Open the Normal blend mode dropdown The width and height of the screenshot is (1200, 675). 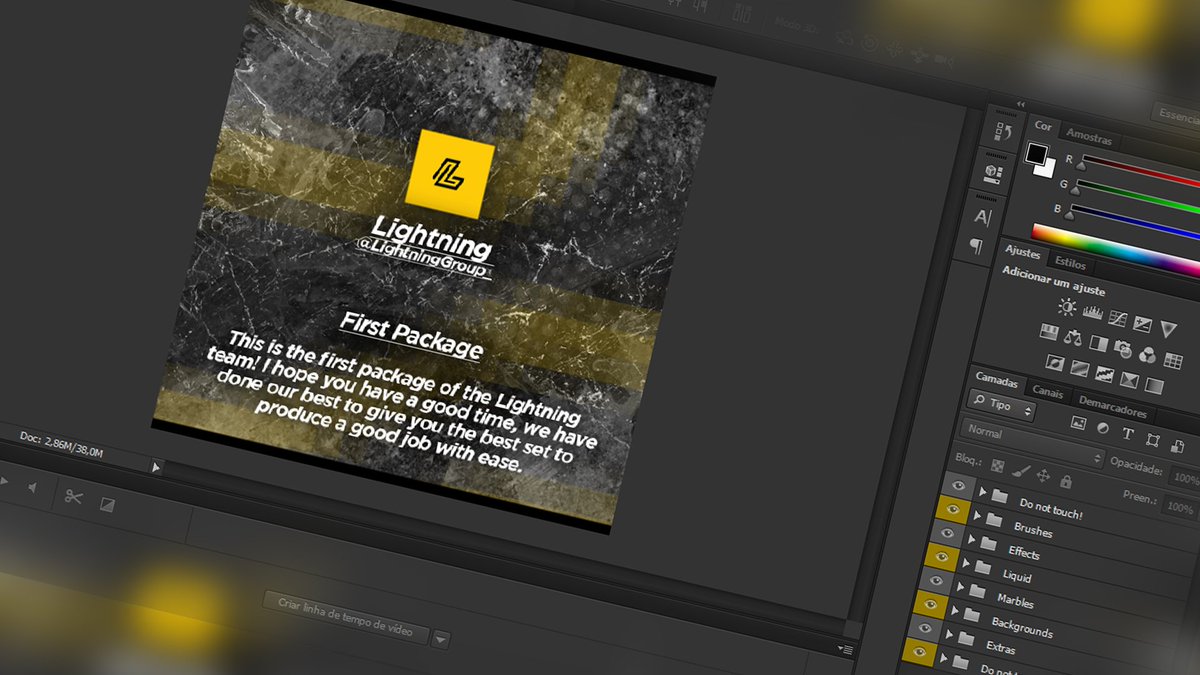tap(1033, 444)
